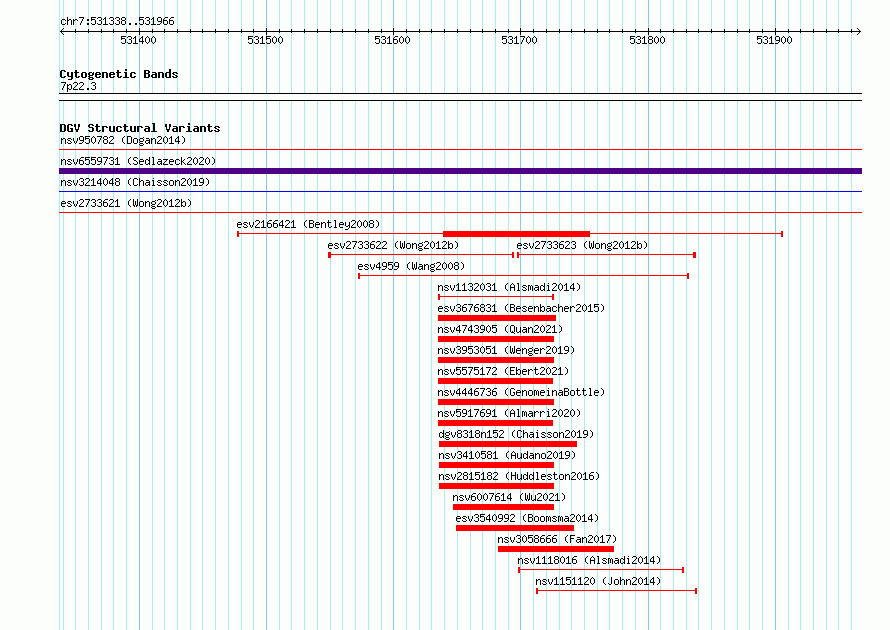
Task: Select the dgv8318n152 (Chaisson2019) red bar
Action: (x=508, y=444)
